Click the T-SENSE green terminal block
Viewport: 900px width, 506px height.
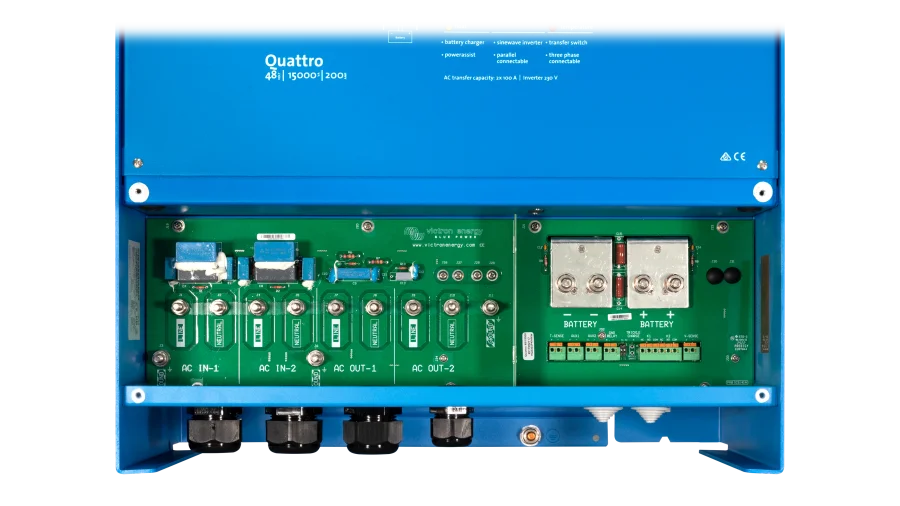coord(557,351)
